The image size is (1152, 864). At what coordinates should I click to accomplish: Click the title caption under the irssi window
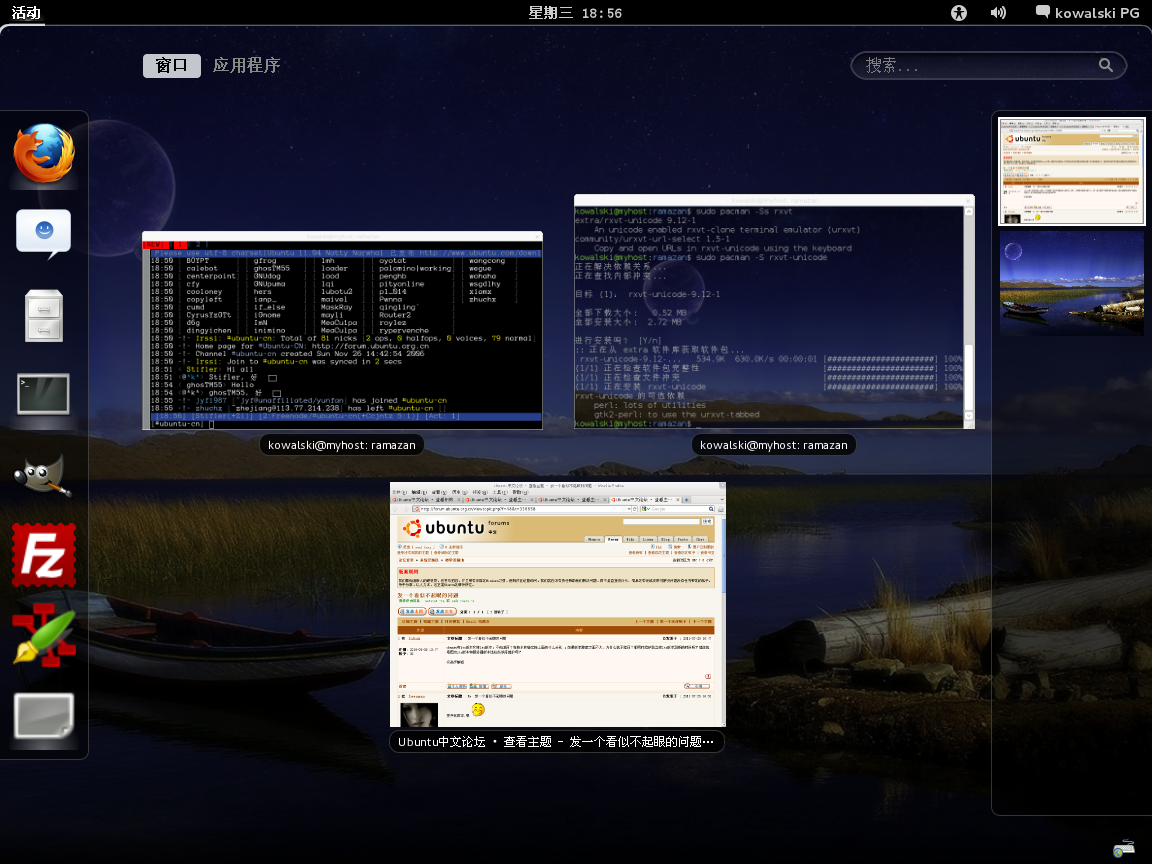(342, 445)
